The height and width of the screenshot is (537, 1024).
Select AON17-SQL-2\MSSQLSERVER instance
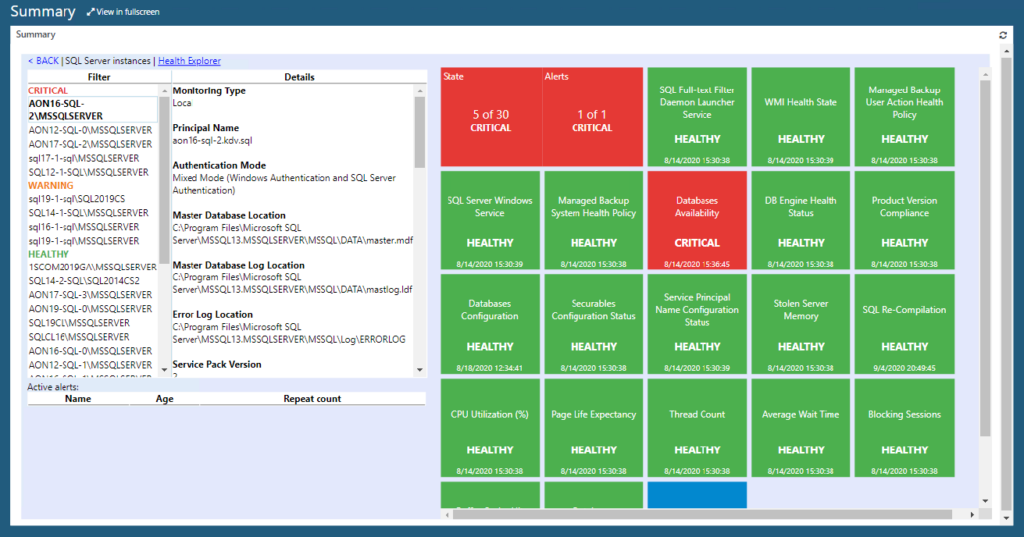coord(90,144)
